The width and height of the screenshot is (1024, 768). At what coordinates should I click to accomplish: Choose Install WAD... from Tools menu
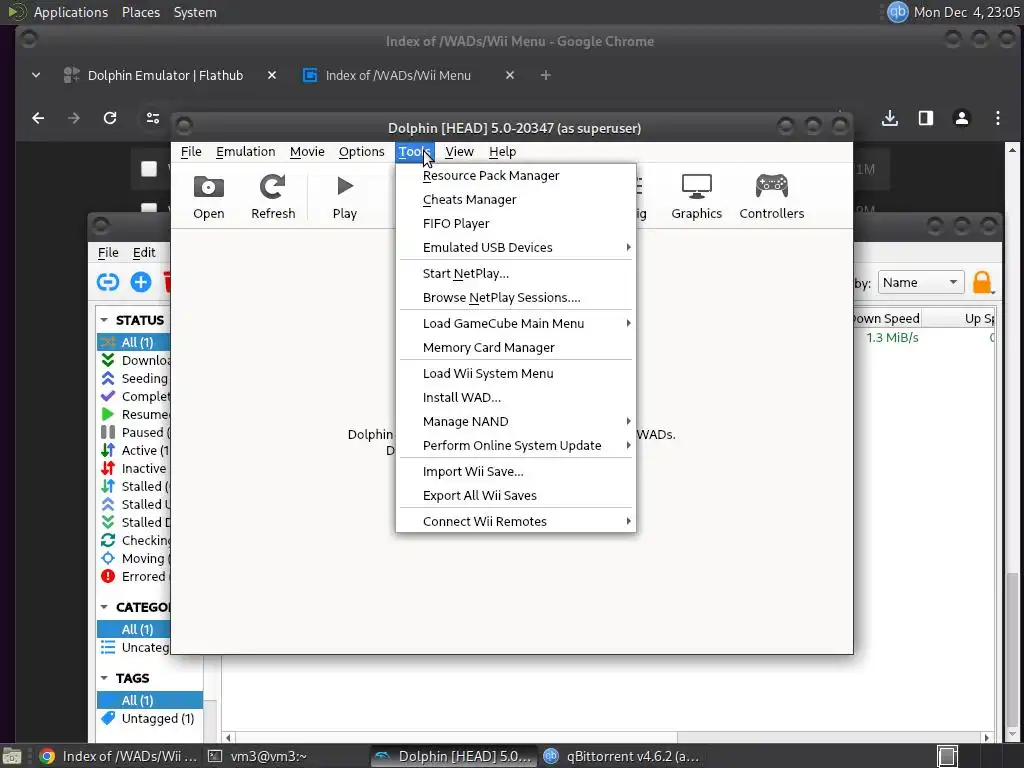point(515,398)
